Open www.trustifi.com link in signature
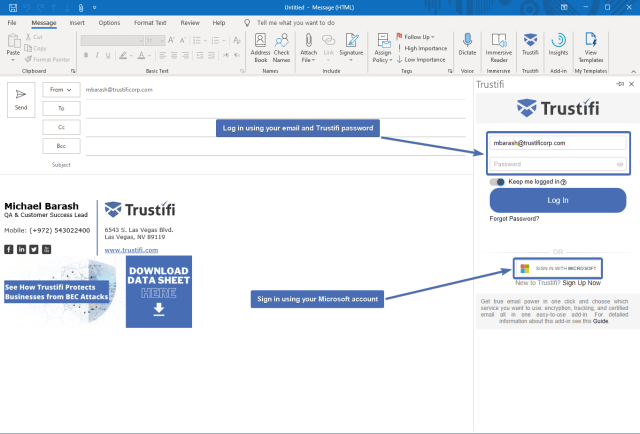The width and height of the screenshot is (640, 434). click(x=131, y=250)
